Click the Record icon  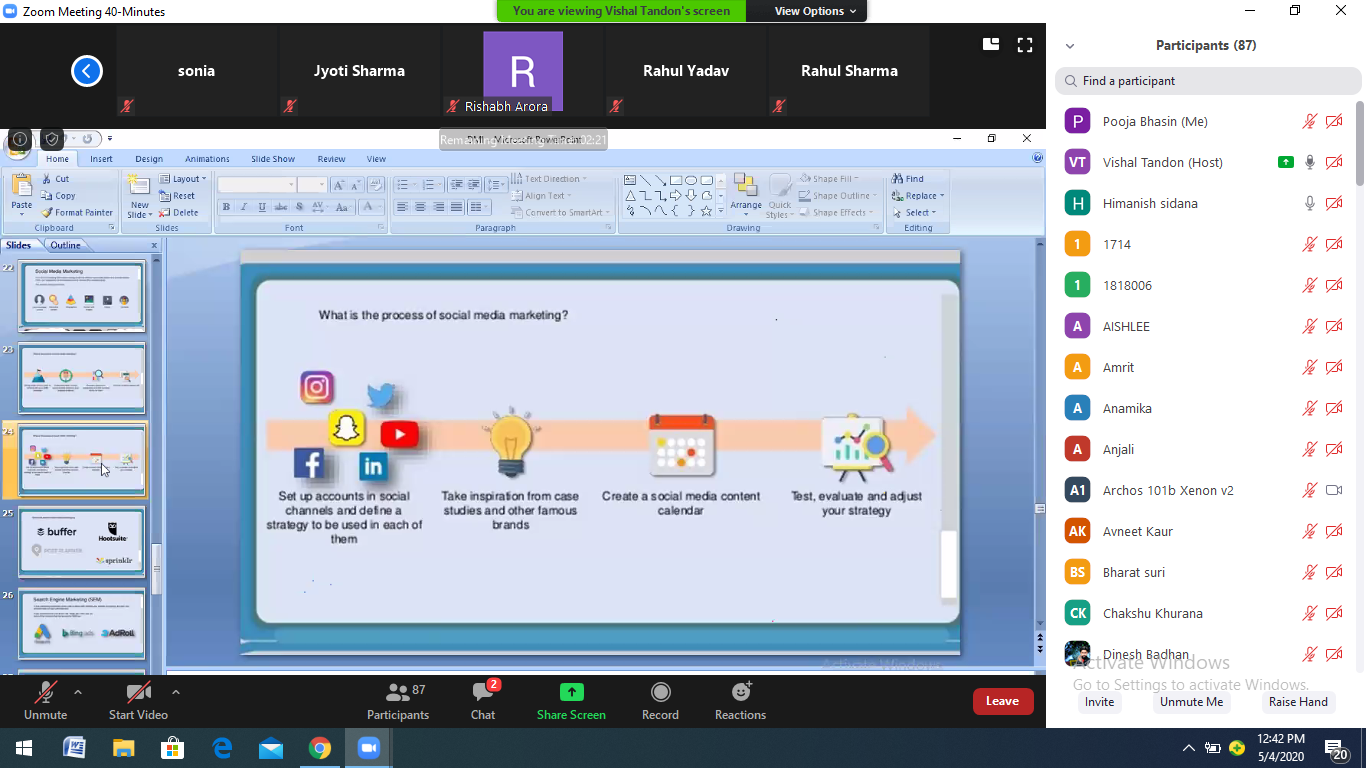pyautogui.click(x=660, y=692)
